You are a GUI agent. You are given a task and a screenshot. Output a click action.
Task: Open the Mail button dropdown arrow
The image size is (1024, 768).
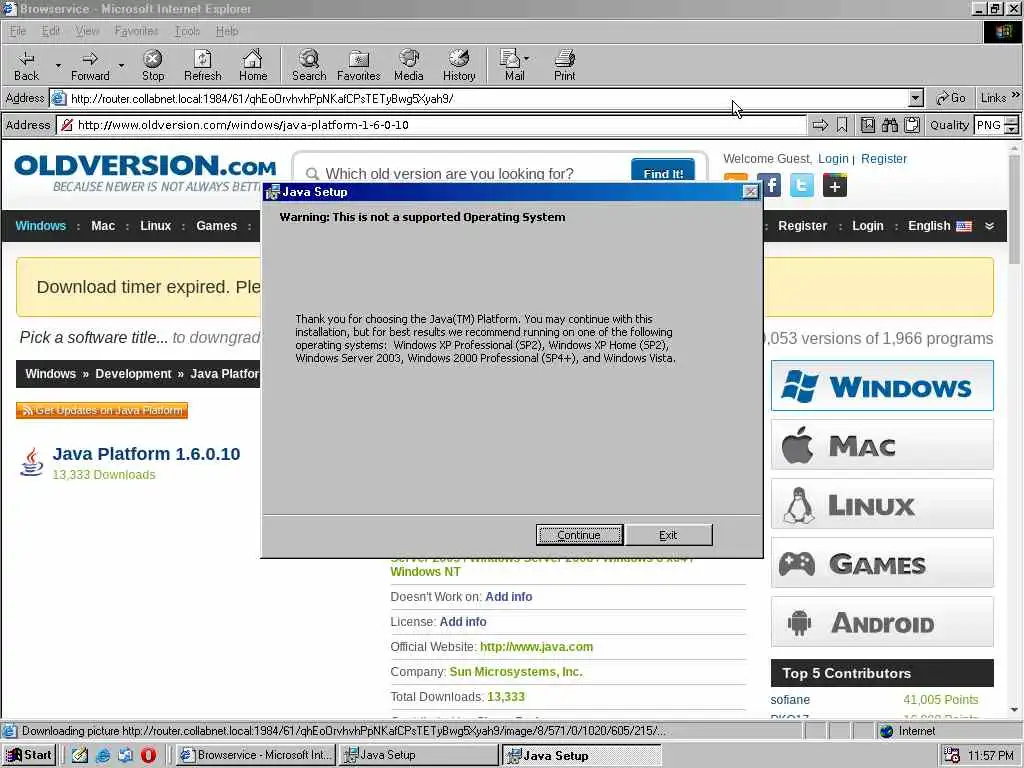coord(526,58)
